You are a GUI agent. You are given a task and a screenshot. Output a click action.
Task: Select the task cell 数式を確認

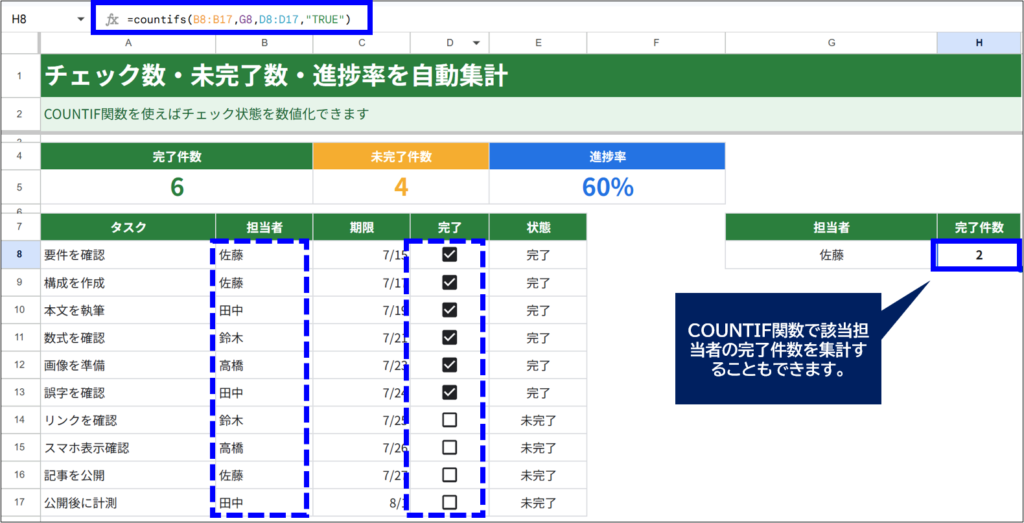(x=128, y=337)
